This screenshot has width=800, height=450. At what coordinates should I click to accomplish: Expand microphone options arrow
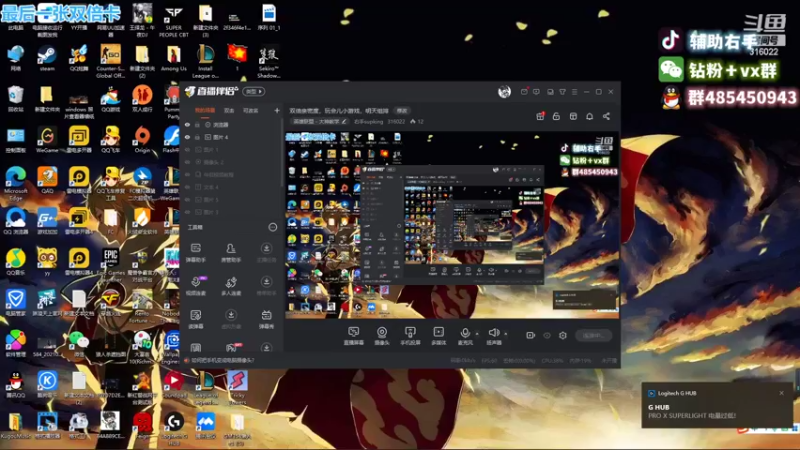477,334
